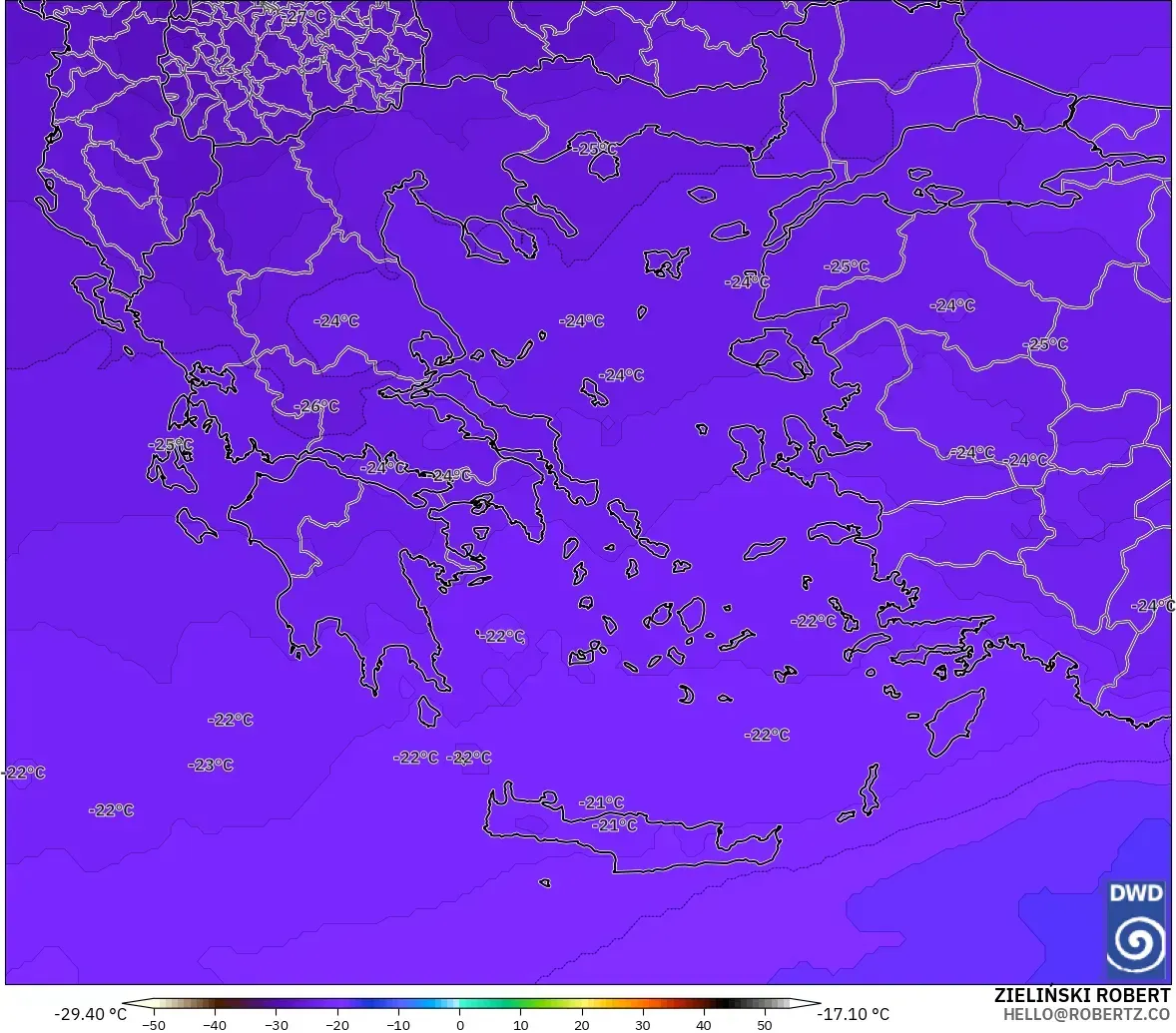Click the -27°C label at map top
This screenshot has height=1033, width=1176.
tap(304, 16)
